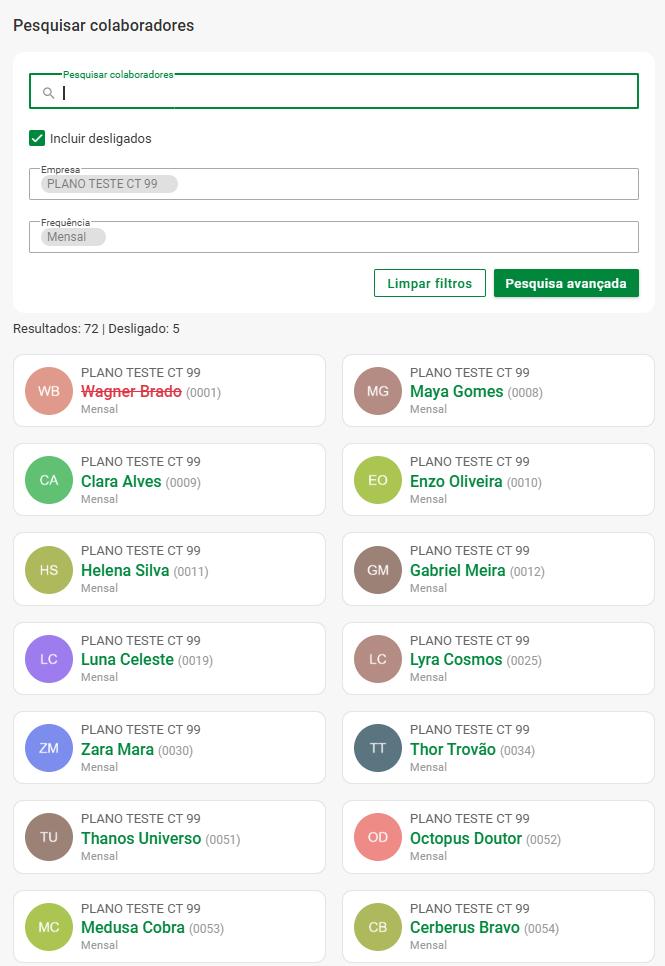Open the Frequência dropdown field
Image resolution: width=665 pixels, height=966 pixels.
click(400, 237)
